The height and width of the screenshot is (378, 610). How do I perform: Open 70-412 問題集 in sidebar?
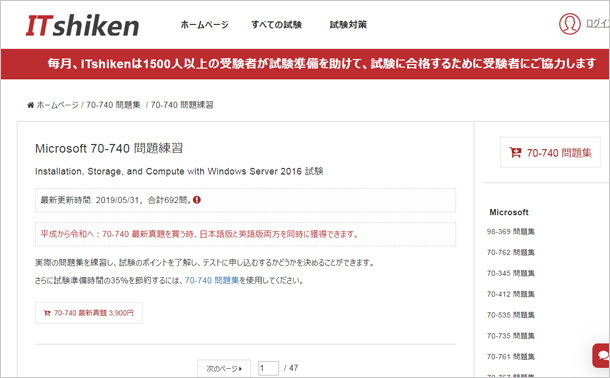(510, 294)
